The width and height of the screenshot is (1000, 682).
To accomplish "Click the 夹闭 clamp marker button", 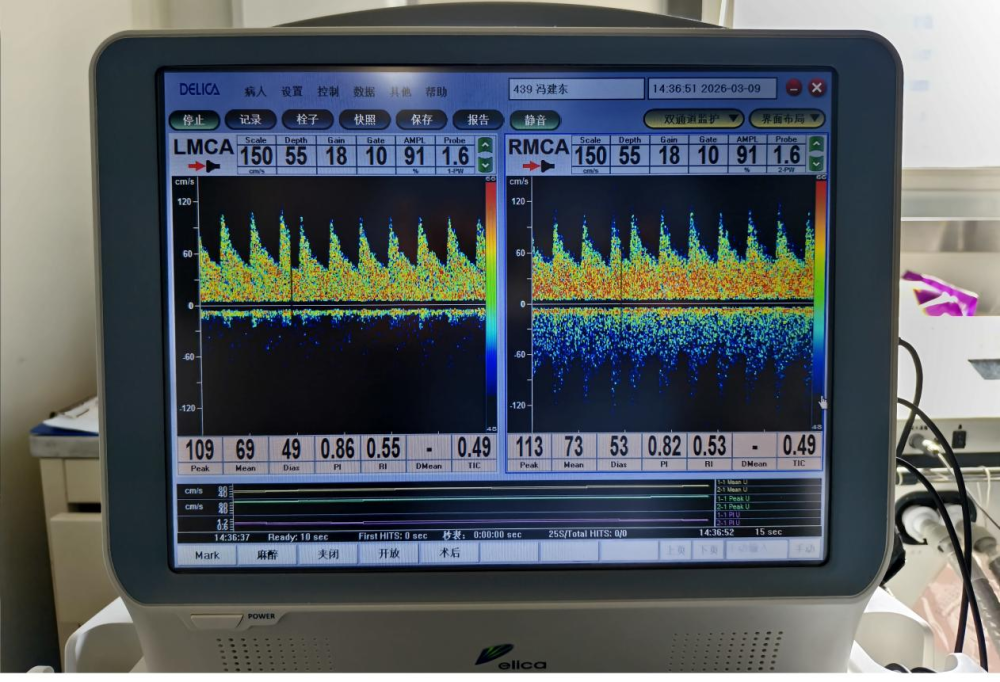I will 328,554.
